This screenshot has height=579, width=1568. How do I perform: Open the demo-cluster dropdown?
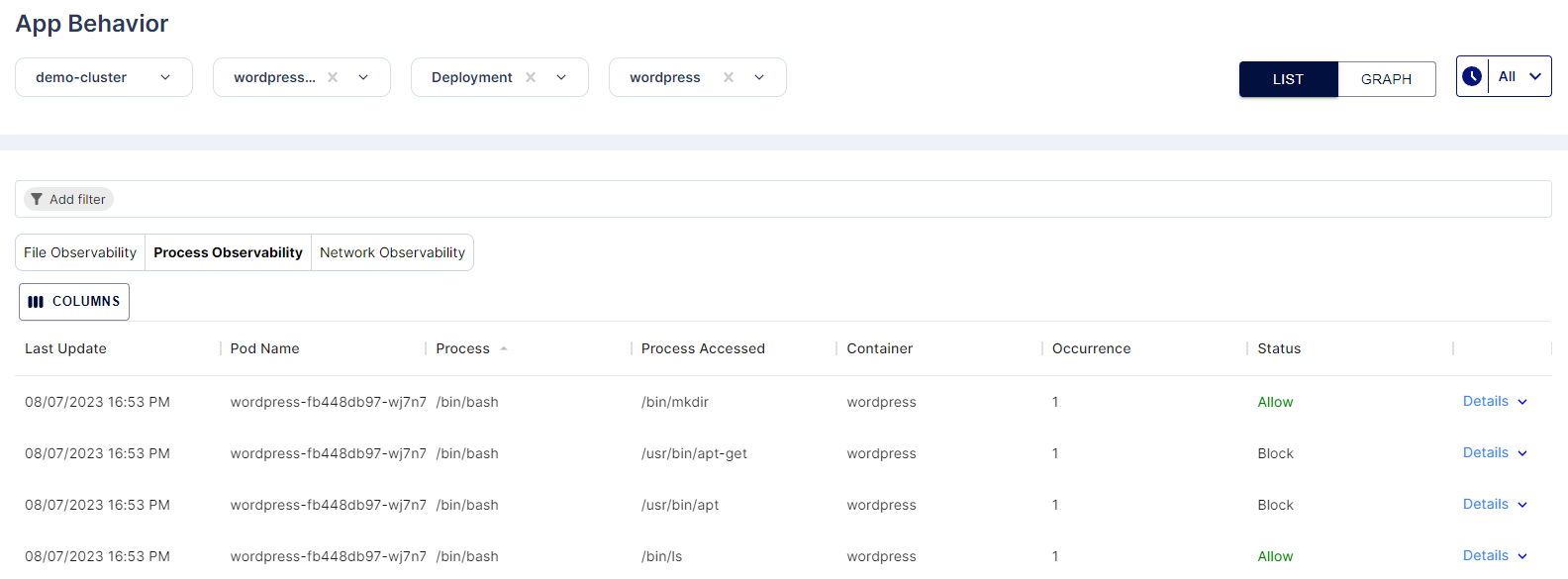point(104,77)
